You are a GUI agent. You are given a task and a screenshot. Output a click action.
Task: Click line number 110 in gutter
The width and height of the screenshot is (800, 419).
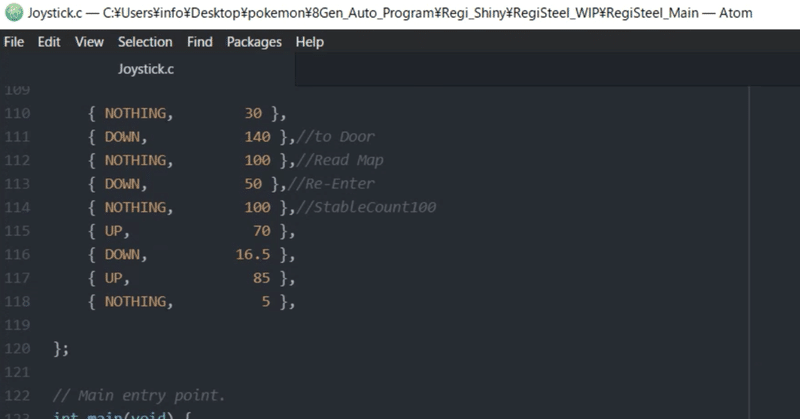[x=17, y=113]
